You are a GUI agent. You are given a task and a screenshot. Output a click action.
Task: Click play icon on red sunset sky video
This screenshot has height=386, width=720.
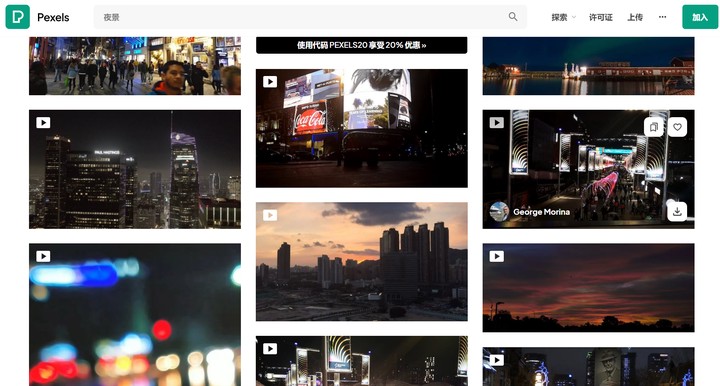coord(496,256)
